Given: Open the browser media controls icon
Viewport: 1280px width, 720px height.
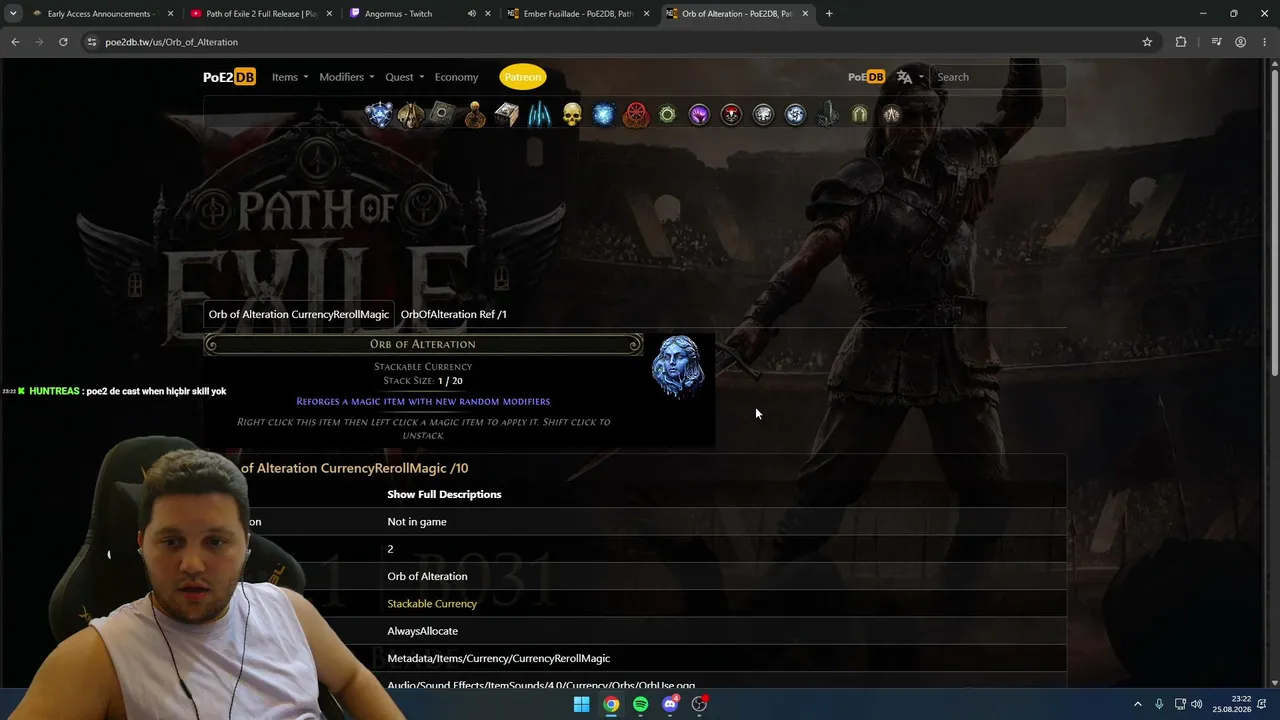Looking at the screenshot, I should click(x=1216, y=42).
